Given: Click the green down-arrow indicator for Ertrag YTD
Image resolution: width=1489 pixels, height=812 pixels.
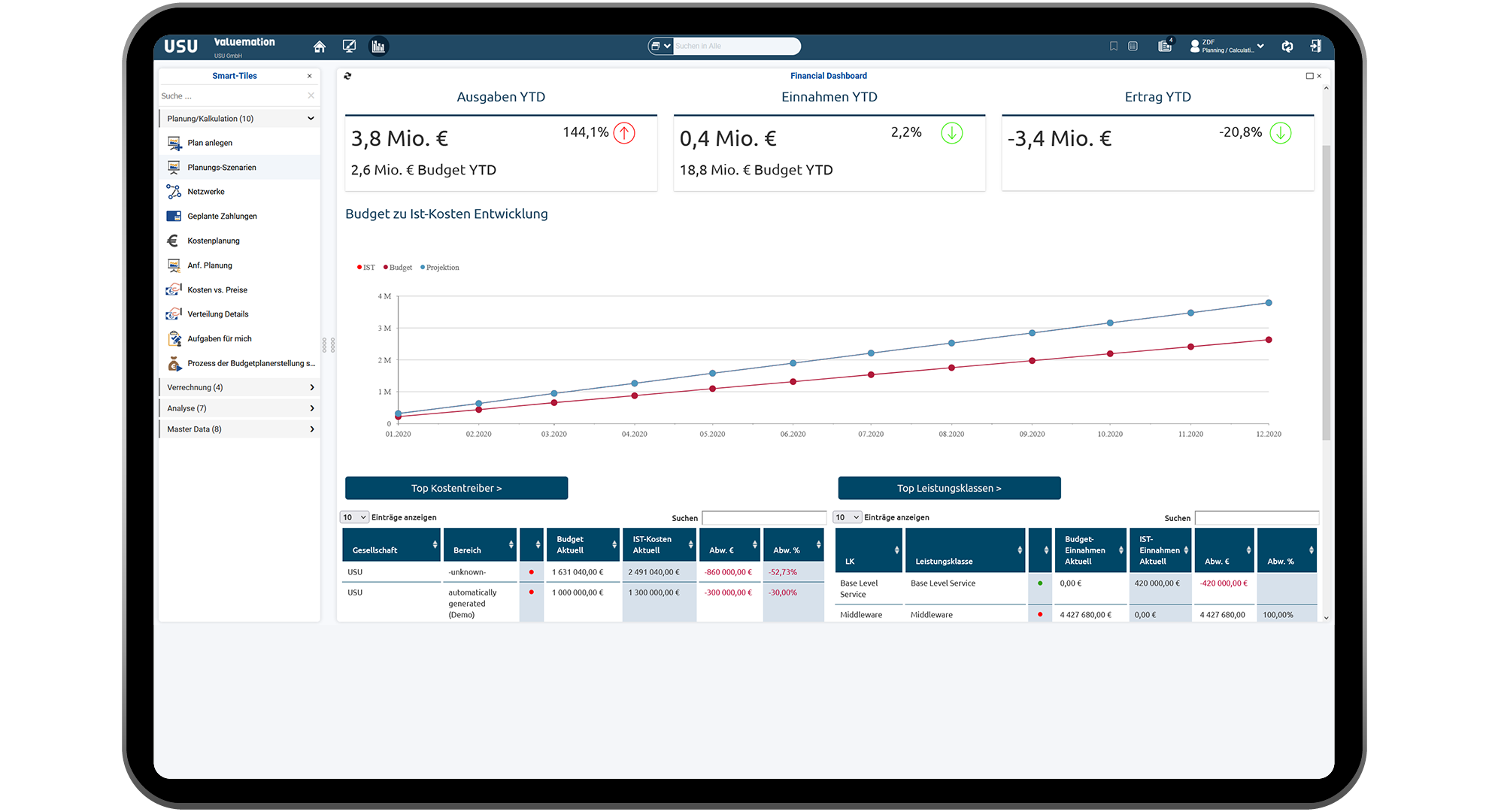Looking at the screenshot, I should [x=1281, y=133].
